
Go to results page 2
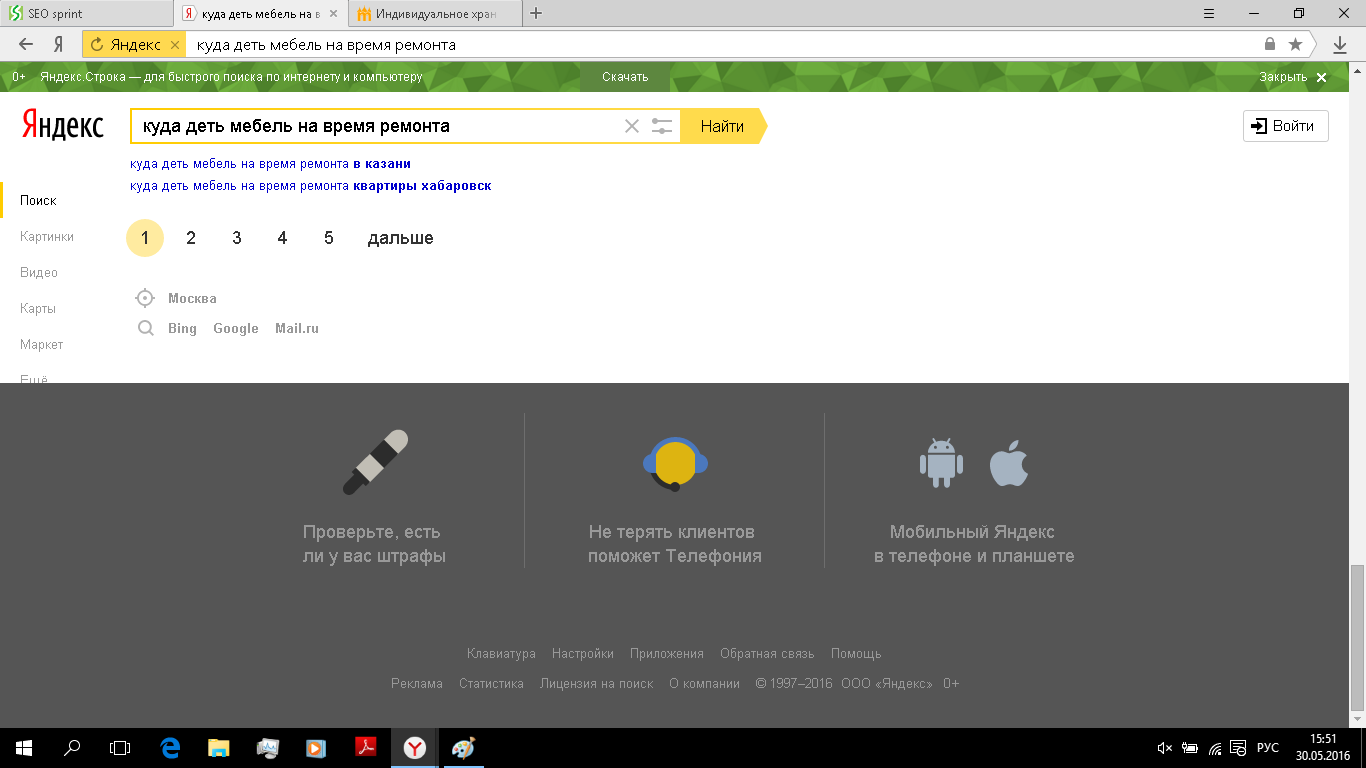tap(191, 238)
